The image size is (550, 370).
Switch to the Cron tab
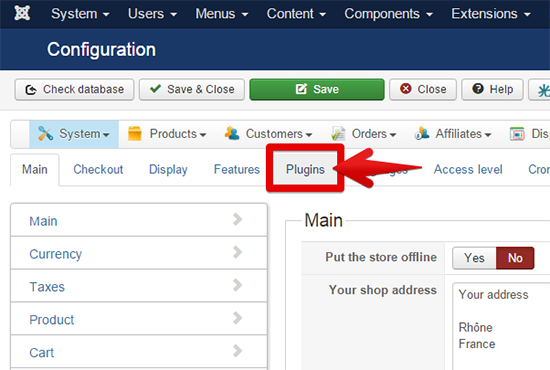tap(539, 170)
